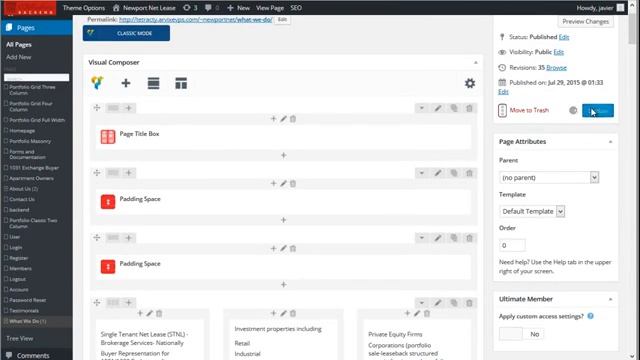Click the pages search field in sidebar
Image resolution: width=640 pixels, height=360 pixels.
(37, 78)
